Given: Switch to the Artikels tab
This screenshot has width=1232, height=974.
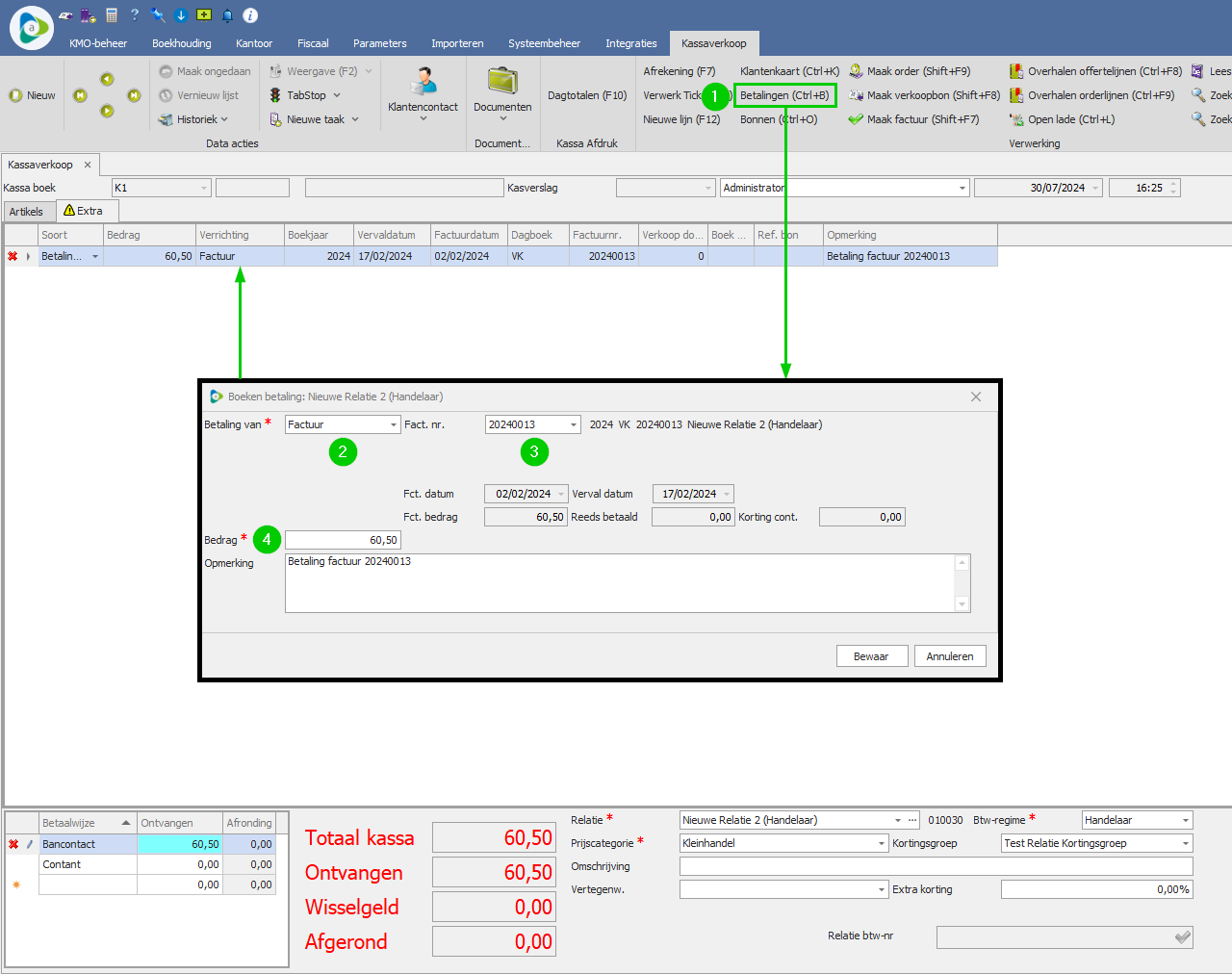Looking at the screenshot, I should click(x=26, y=212).
